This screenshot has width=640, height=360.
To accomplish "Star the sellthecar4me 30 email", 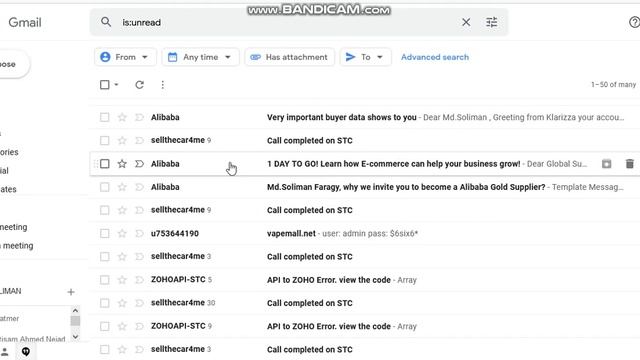I will pyautogui.click(x=122, y=303).
